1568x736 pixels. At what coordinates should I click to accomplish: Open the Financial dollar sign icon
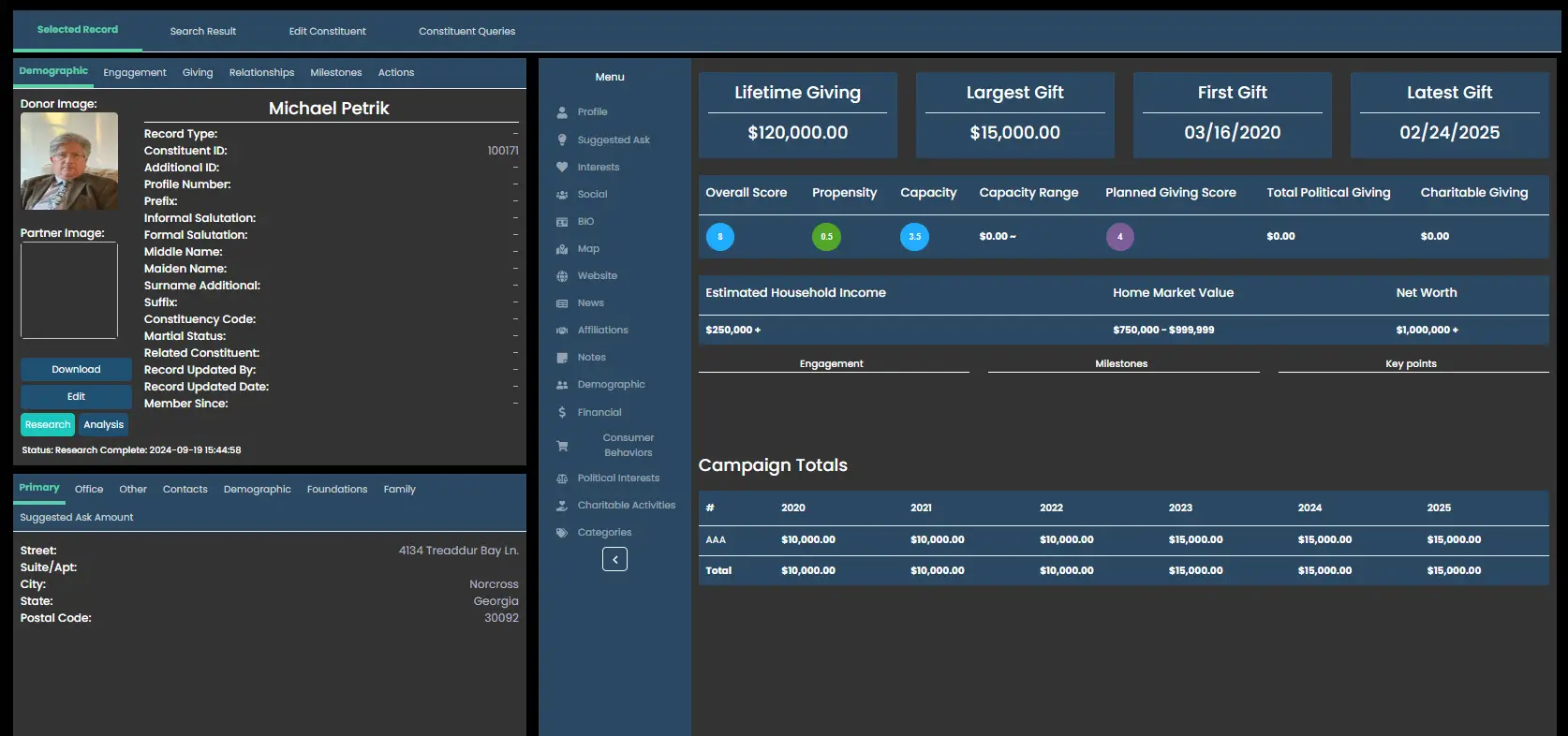[x=562, y=412]
